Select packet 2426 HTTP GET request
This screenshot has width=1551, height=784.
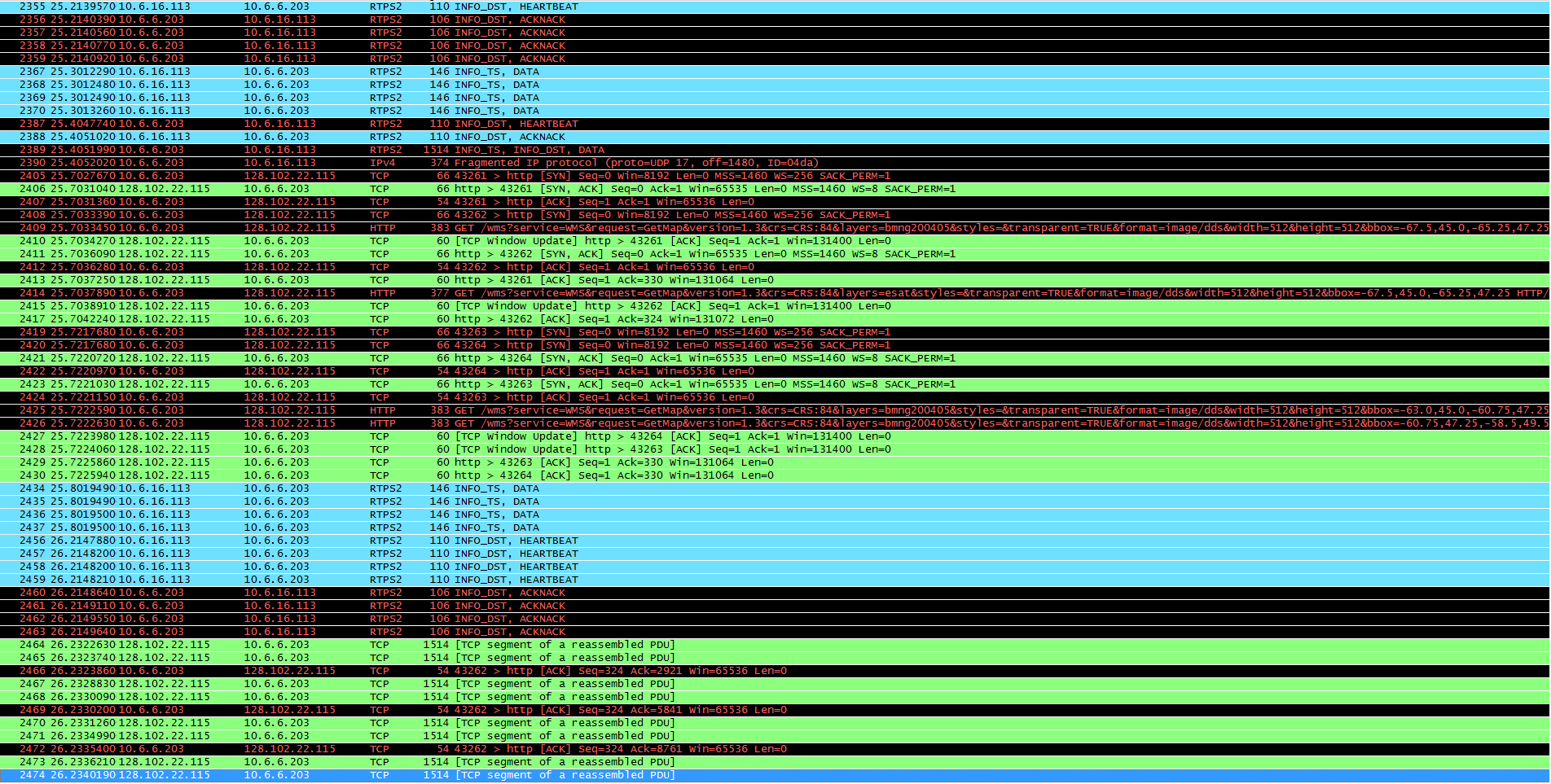(775, 423)
